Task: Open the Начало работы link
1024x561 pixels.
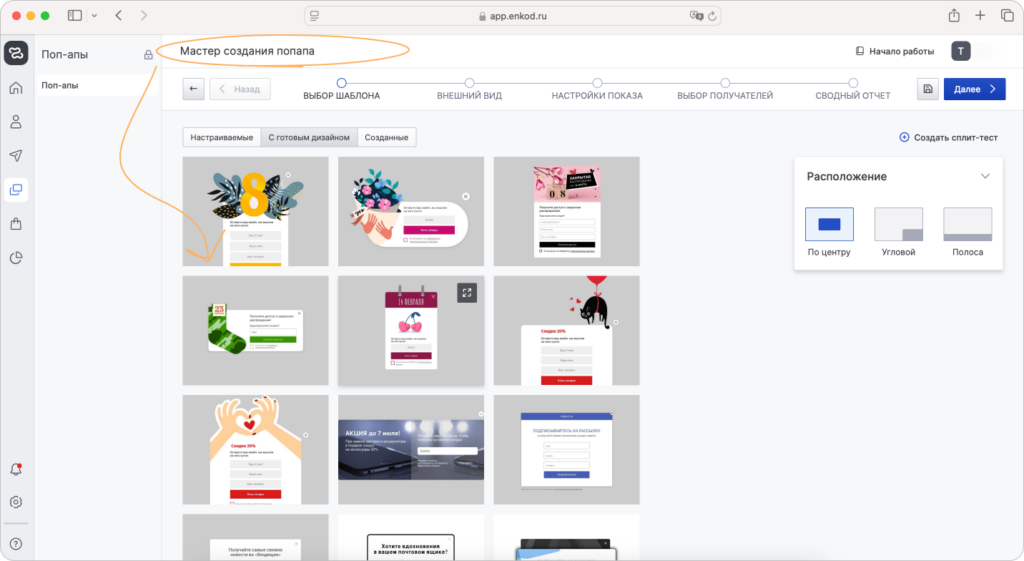Action: point(895,51)
